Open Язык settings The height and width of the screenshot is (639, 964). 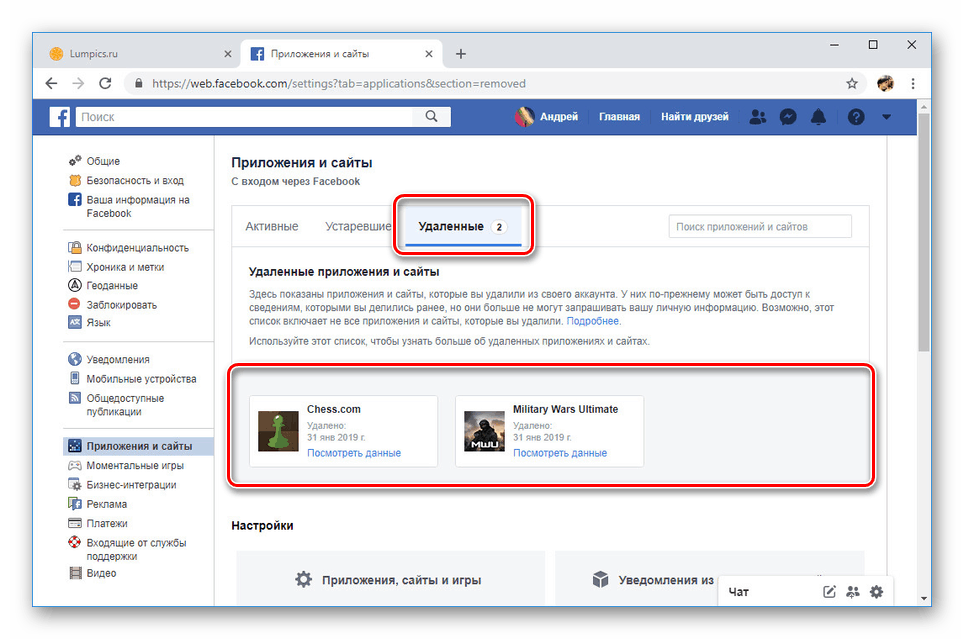[98, 322]
